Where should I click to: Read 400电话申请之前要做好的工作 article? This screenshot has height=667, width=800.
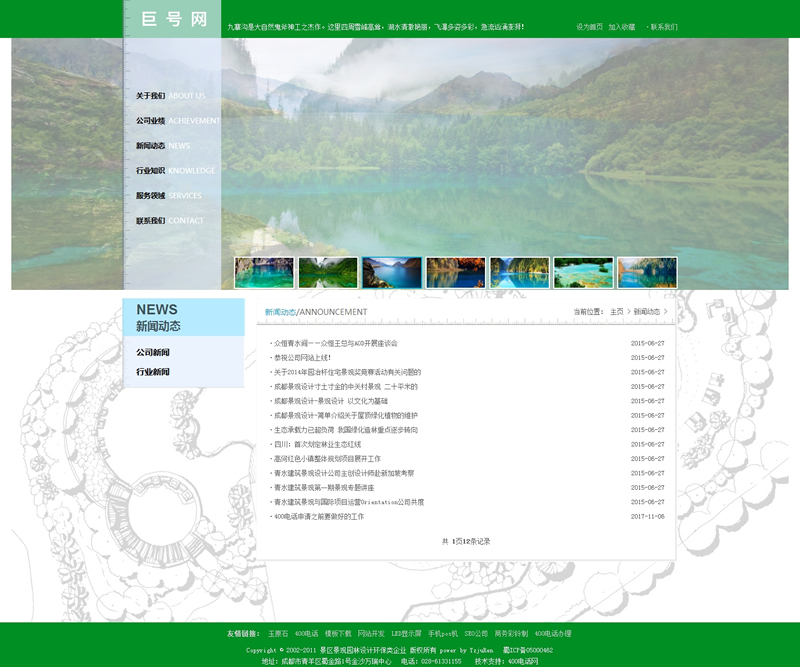coord(318,517)
